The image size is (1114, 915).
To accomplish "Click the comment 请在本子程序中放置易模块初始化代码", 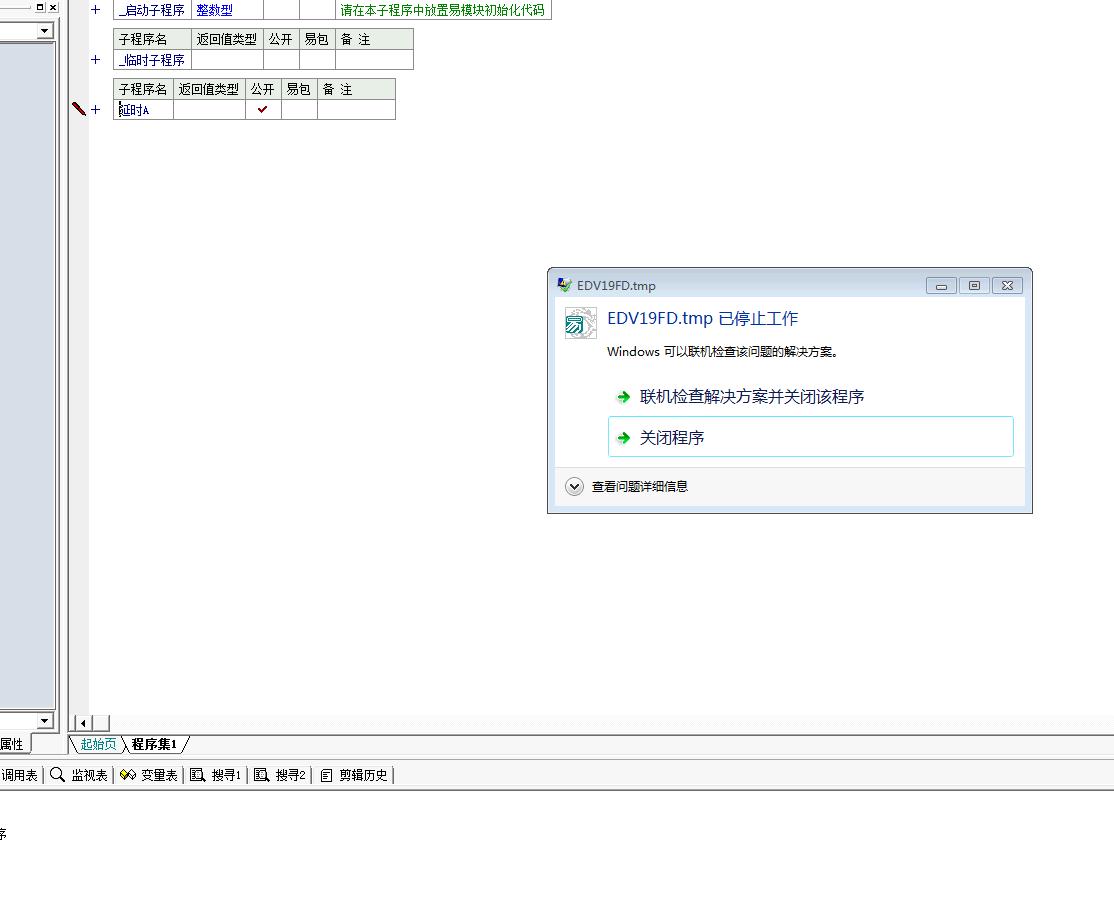I will (x=443, y=10).
